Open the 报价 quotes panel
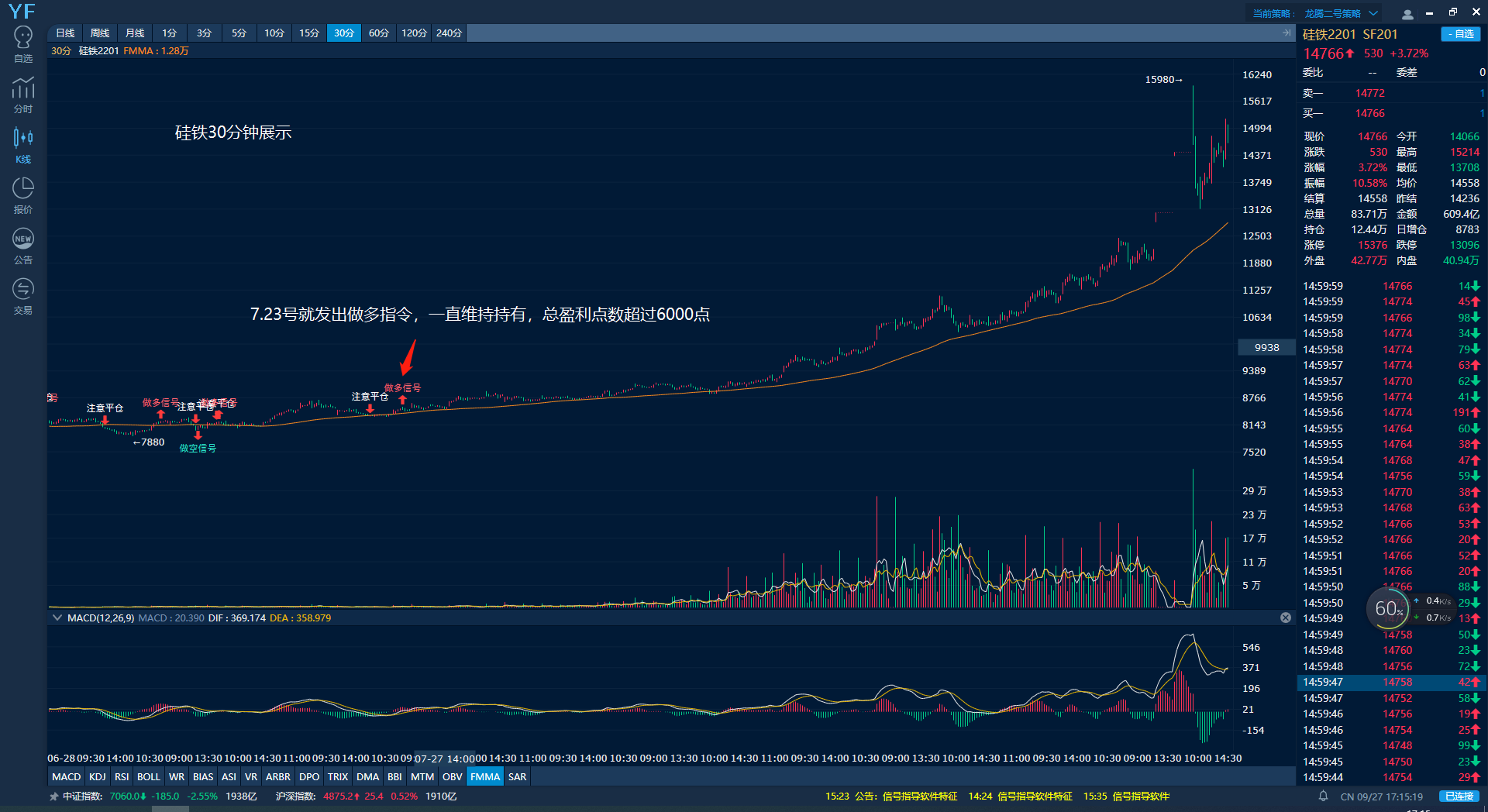Screen dimensions: 1488x812 (23, 195)
